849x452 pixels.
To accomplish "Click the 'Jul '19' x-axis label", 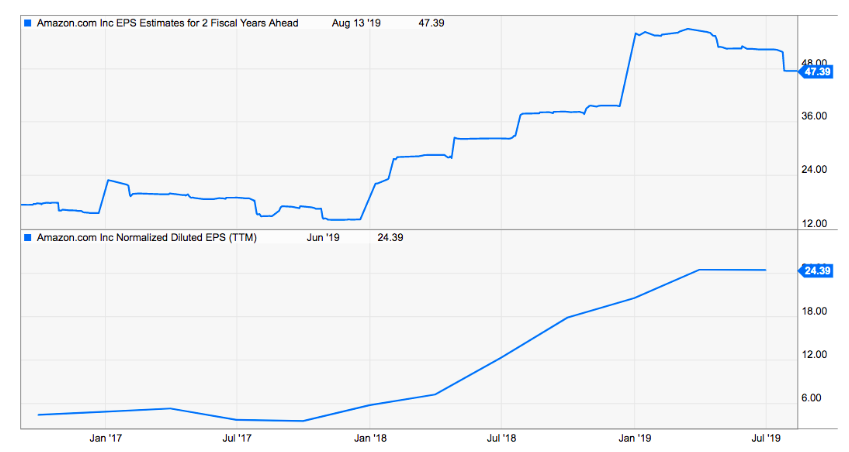I will pyautogui.click(x=766, y=438).
